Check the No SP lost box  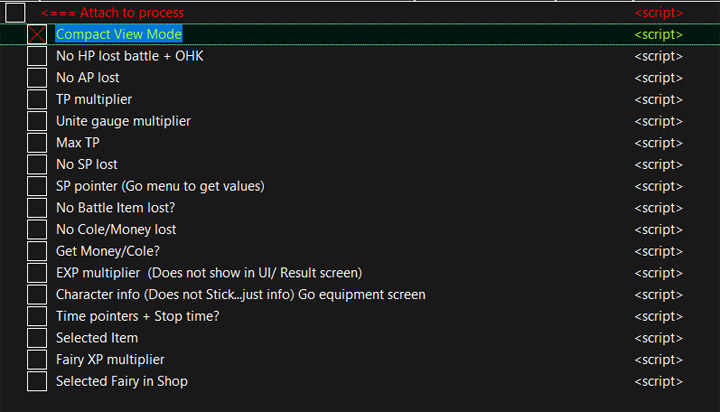click(x=37, y=165)
